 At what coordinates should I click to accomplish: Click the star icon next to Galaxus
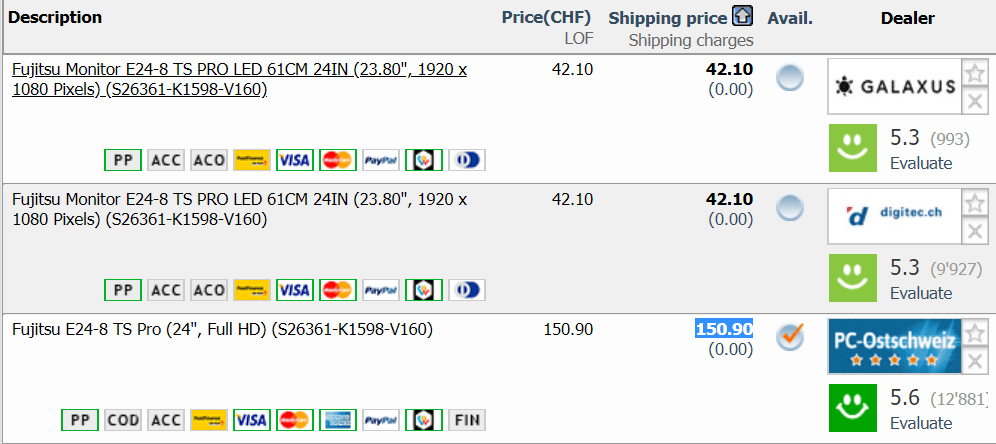tap(975, 73)
